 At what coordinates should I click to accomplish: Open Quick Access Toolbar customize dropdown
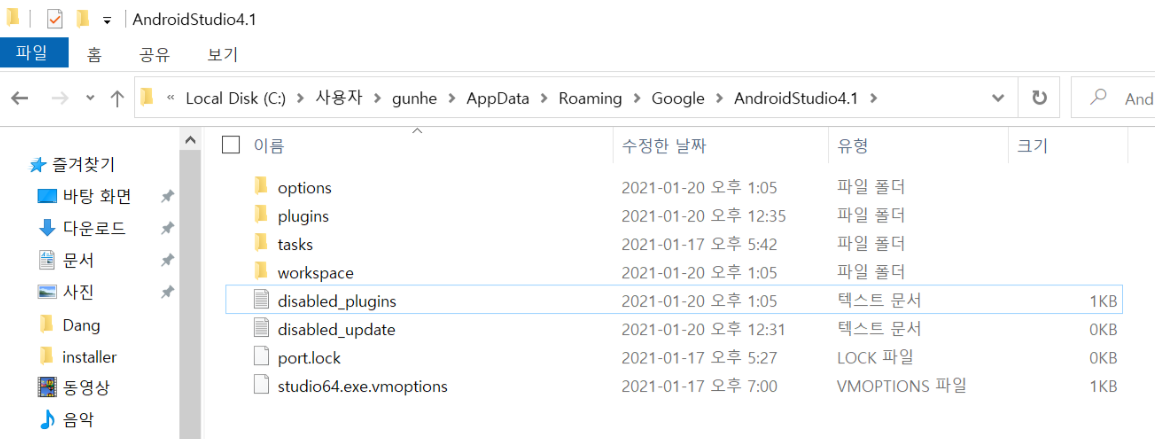[x=107, y=20]
